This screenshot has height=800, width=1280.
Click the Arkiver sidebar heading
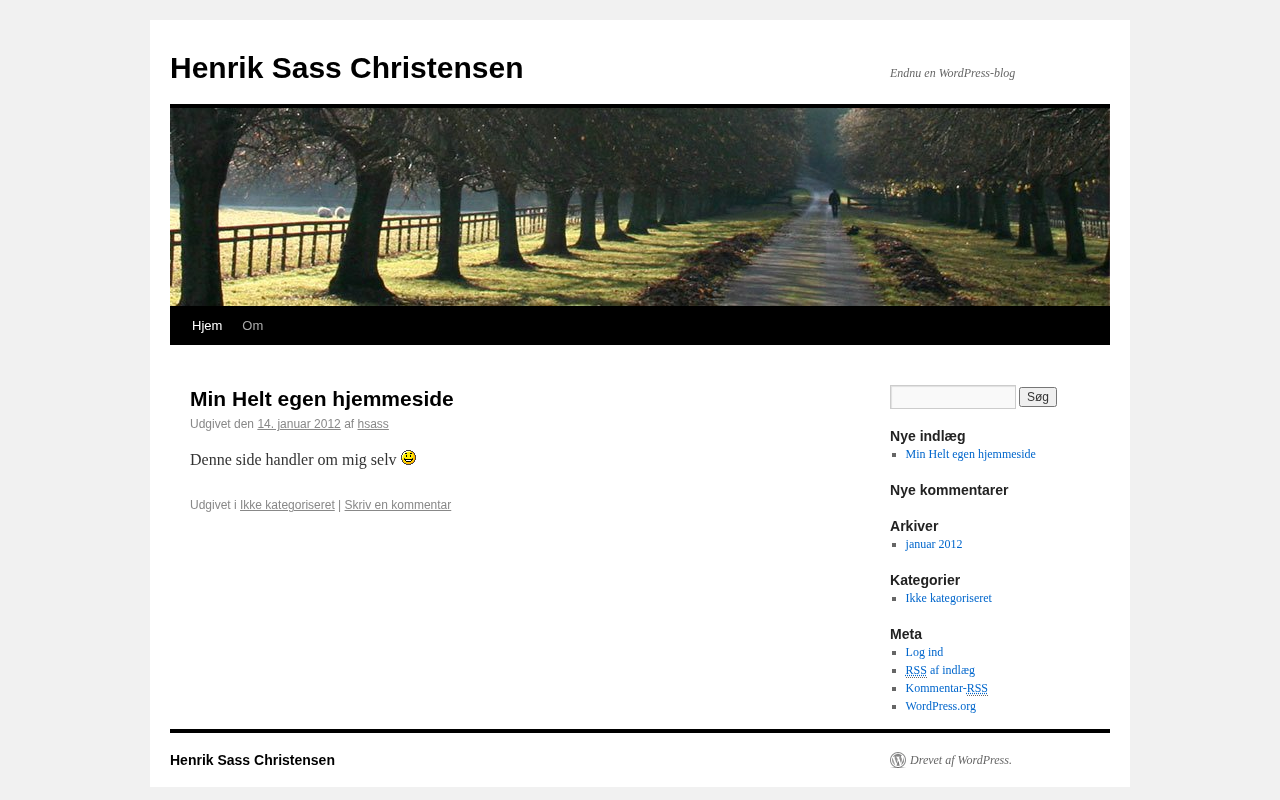[914, 526]
